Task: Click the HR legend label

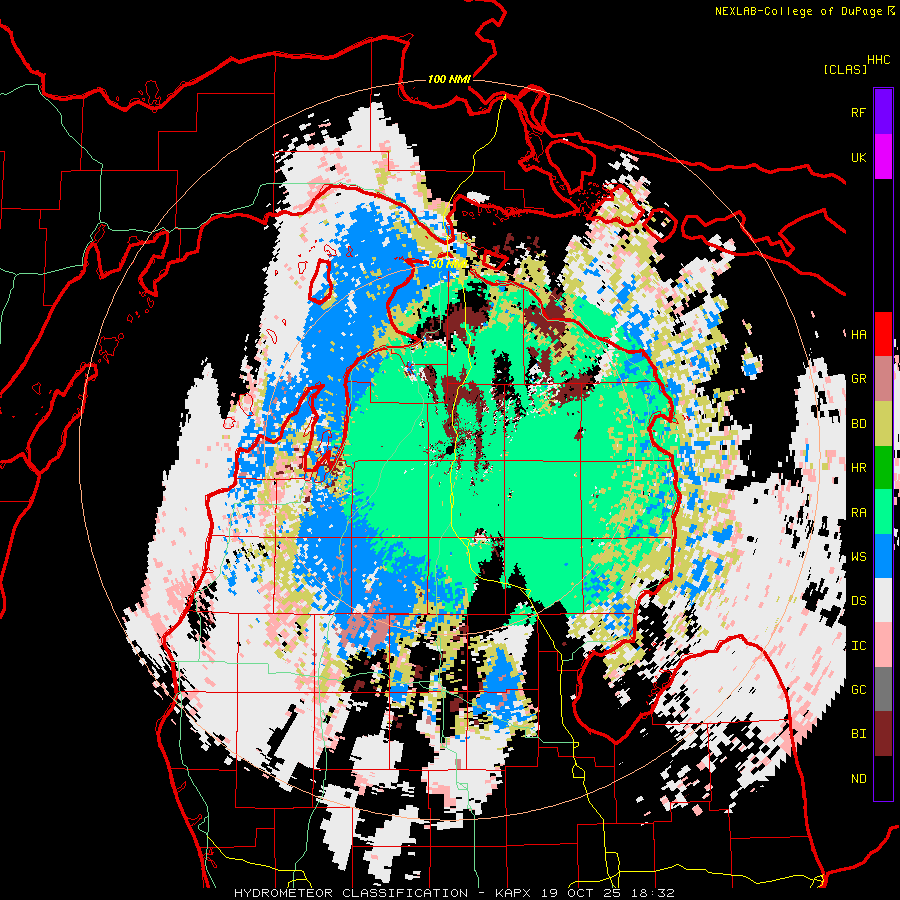Action: coord(858,468)
